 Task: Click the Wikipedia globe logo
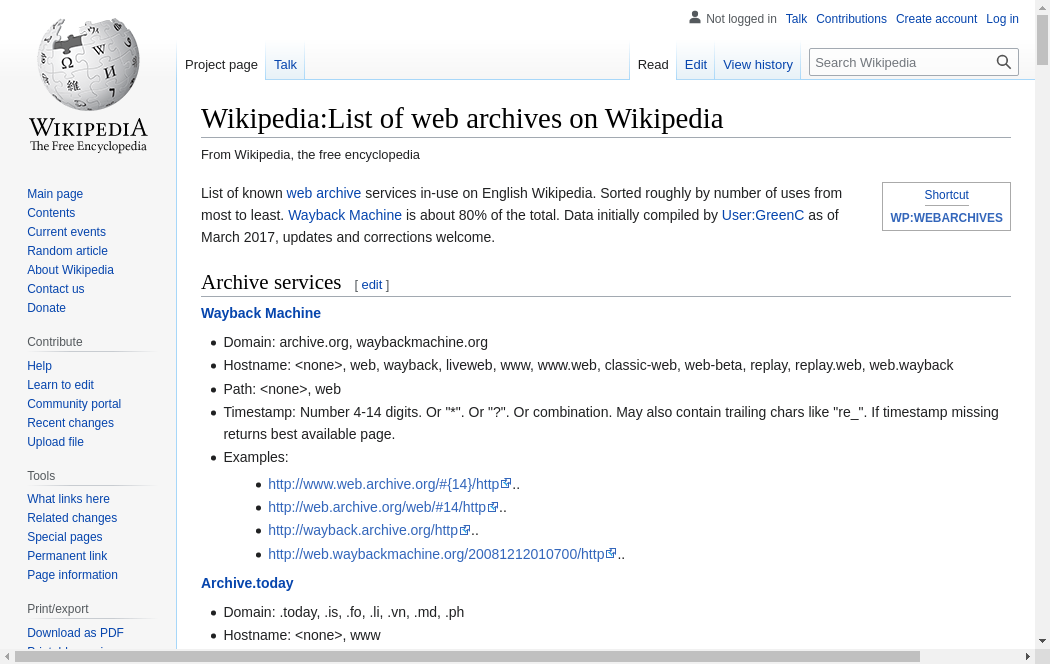88,64
